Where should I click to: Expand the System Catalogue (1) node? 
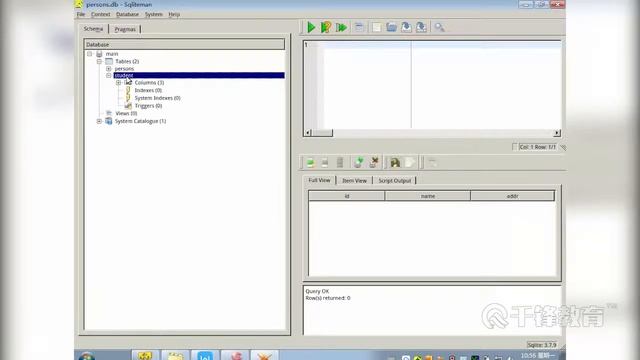pyautogui.click(x=99, y=121)
